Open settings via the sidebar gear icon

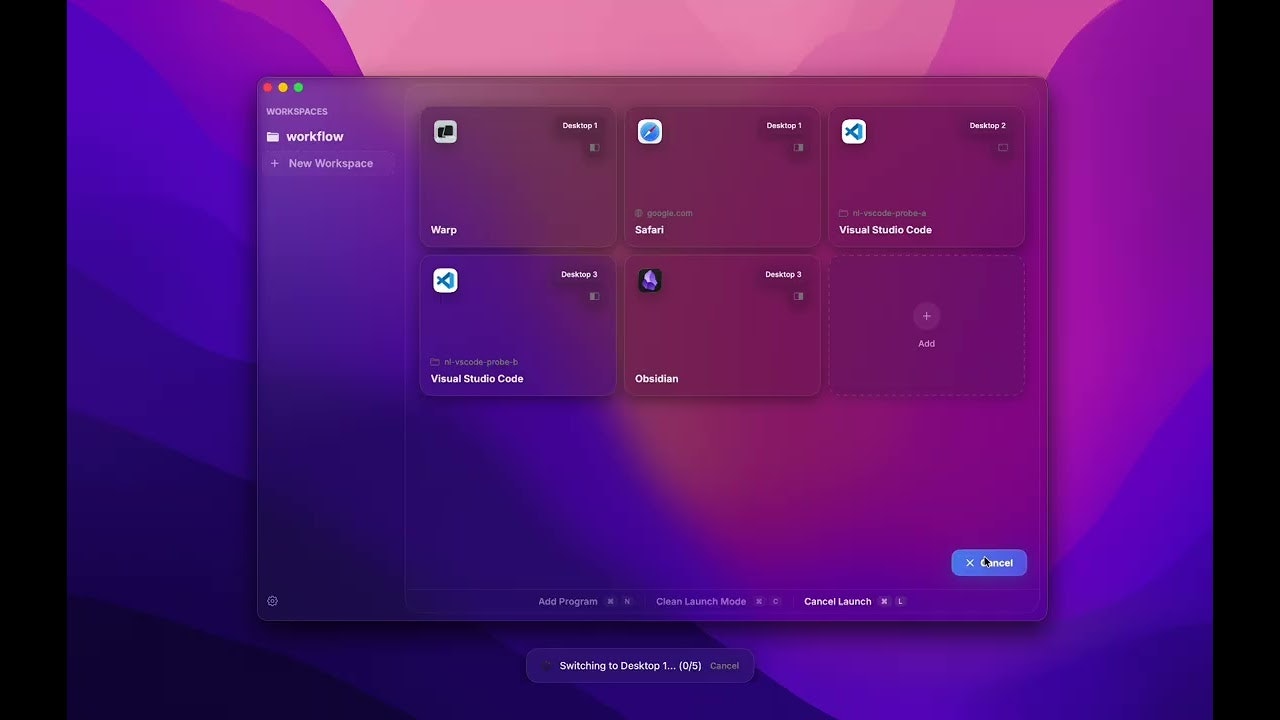click(x=272, y=601)
